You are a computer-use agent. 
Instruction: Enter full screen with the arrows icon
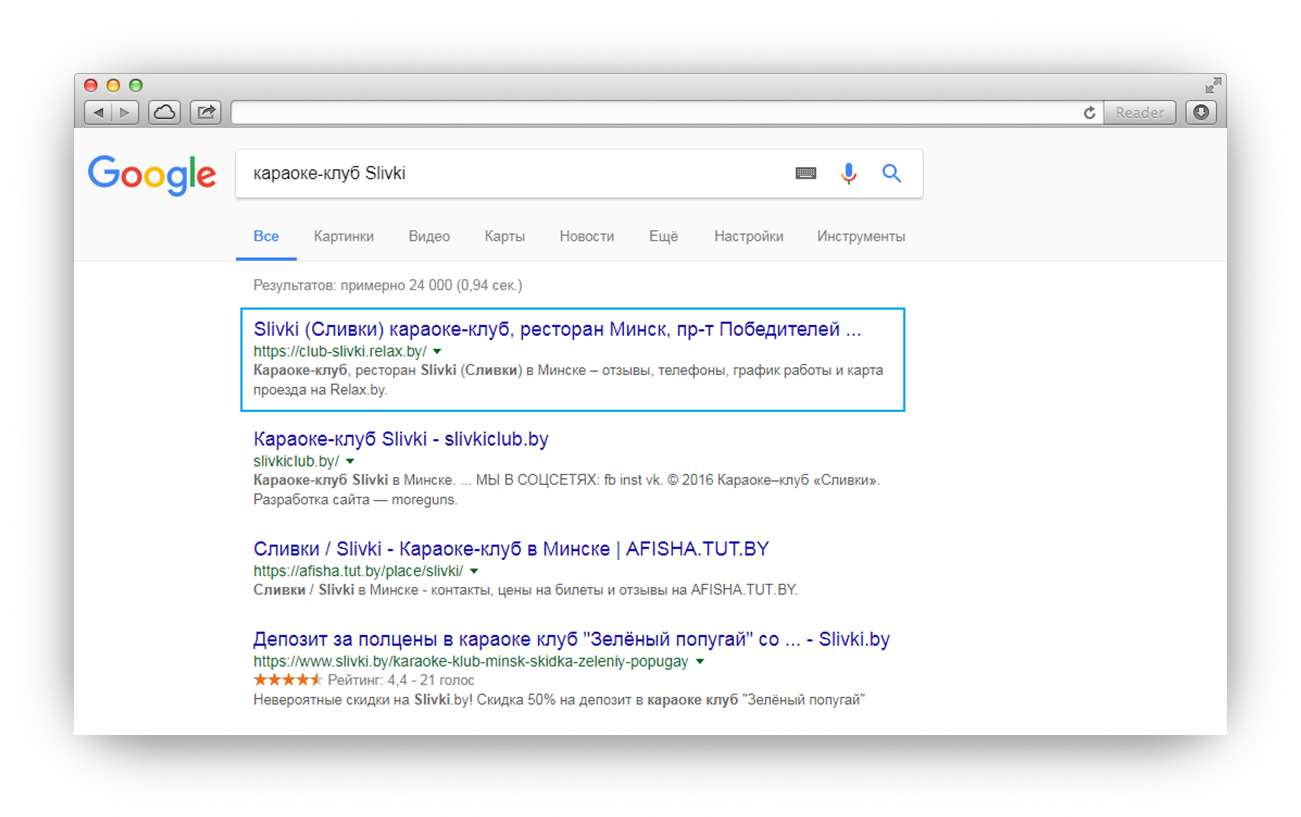coord(1213,85)
